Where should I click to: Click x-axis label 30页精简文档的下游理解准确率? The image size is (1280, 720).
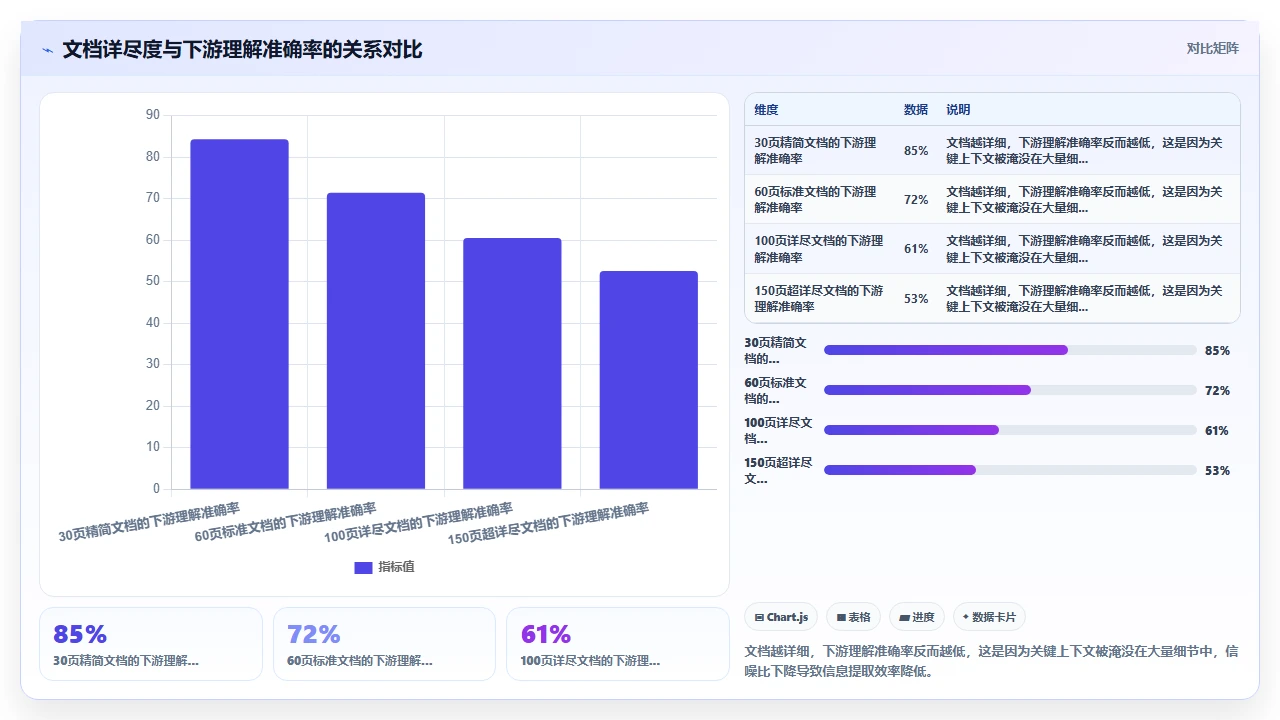tap(149, 522)
